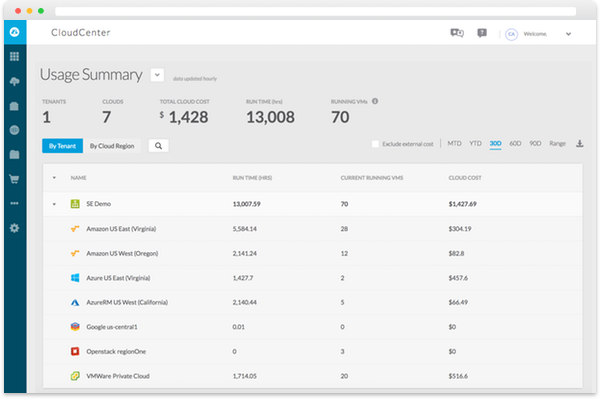600x400 pixels.
Task: Switch to the By Tenant tab
Action: (62, 146)
